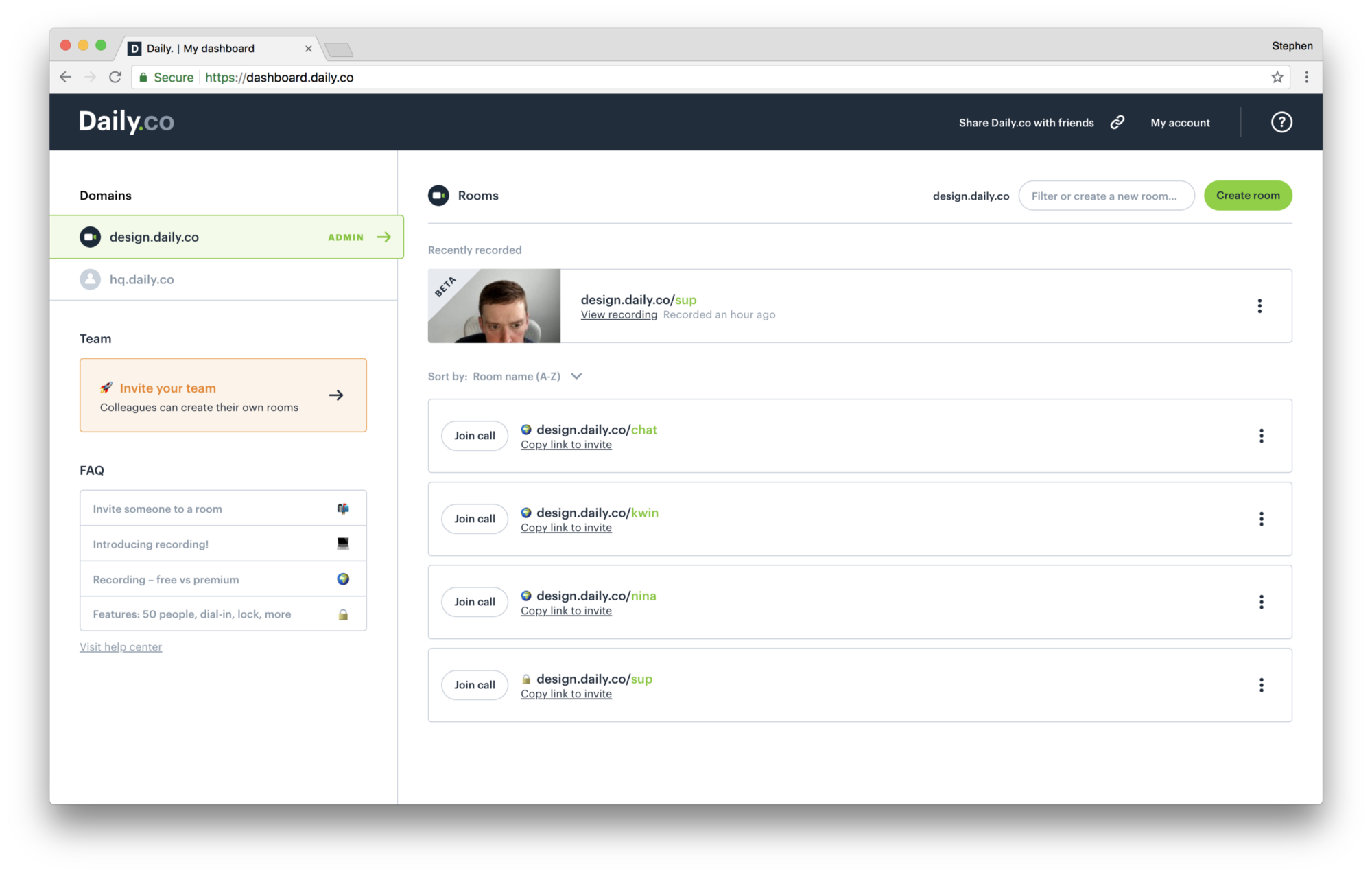The width and height of the screenshot is (1372, 875).
Task: Click globe icon beside design.daily.co/chat
Action: 526,430
